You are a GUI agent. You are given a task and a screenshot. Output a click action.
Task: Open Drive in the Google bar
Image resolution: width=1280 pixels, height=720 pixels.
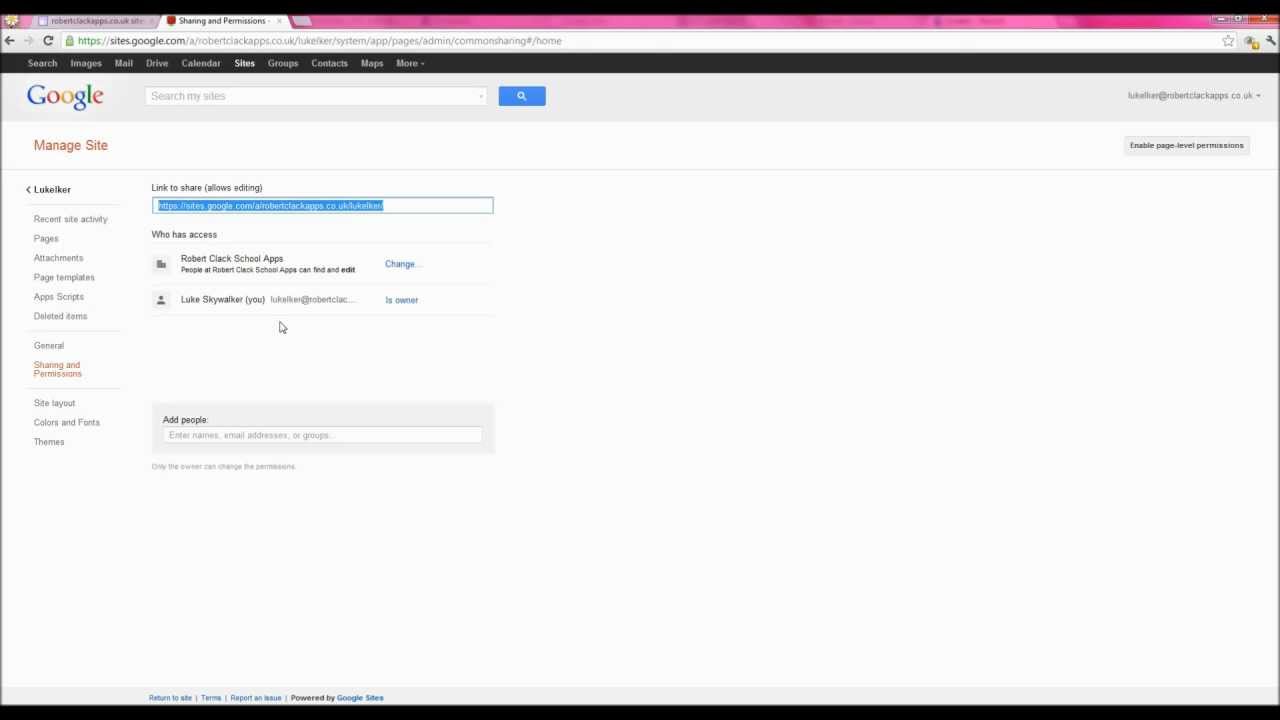[x=157, y=63]
